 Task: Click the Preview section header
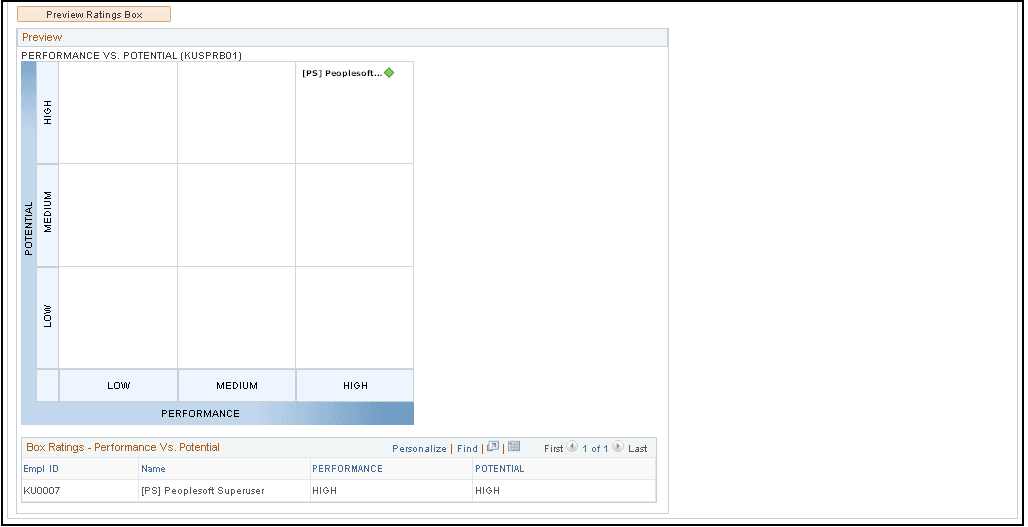[x=342, y=37]
